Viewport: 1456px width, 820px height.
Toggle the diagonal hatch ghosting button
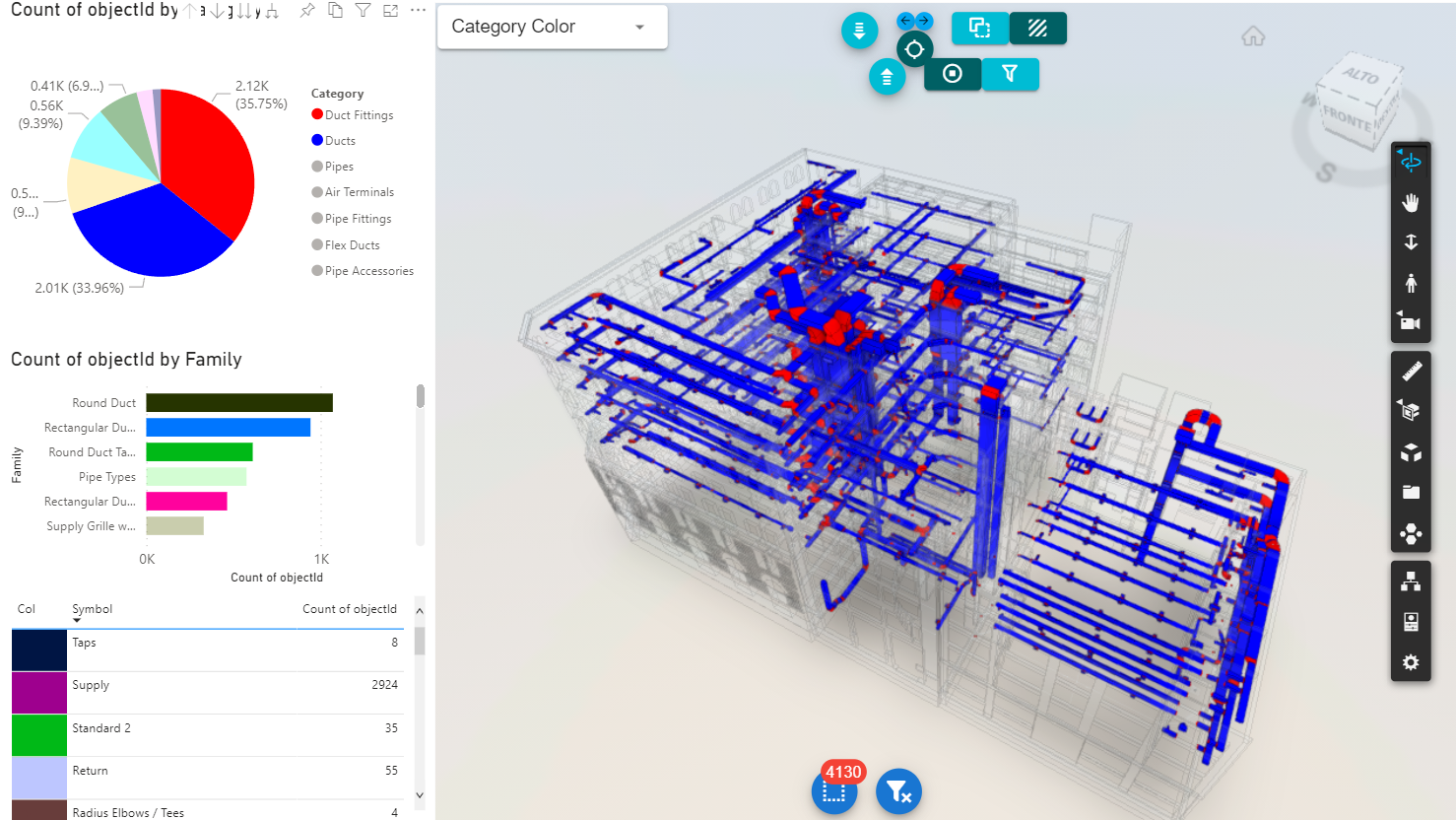[1037, 28]
